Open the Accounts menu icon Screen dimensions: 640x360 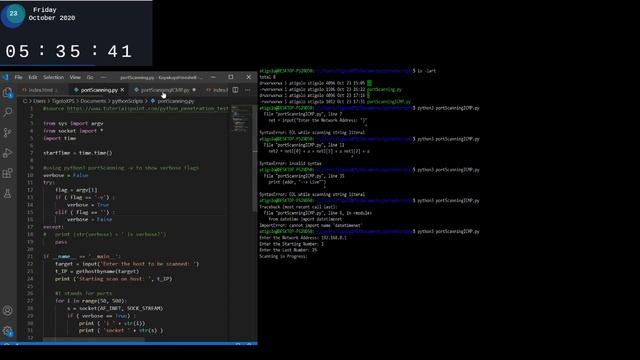pos(7,311)
